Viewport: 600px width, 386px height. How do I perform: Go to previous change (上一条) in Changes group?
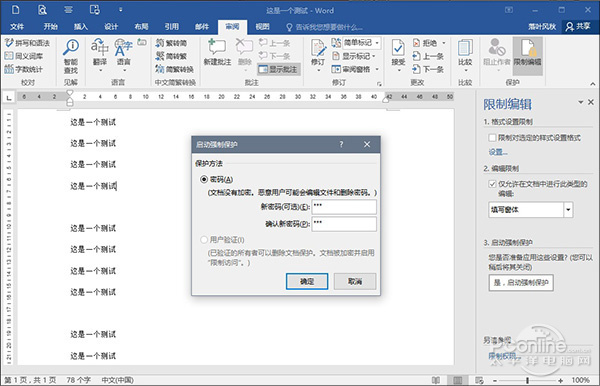coord(428,56)
